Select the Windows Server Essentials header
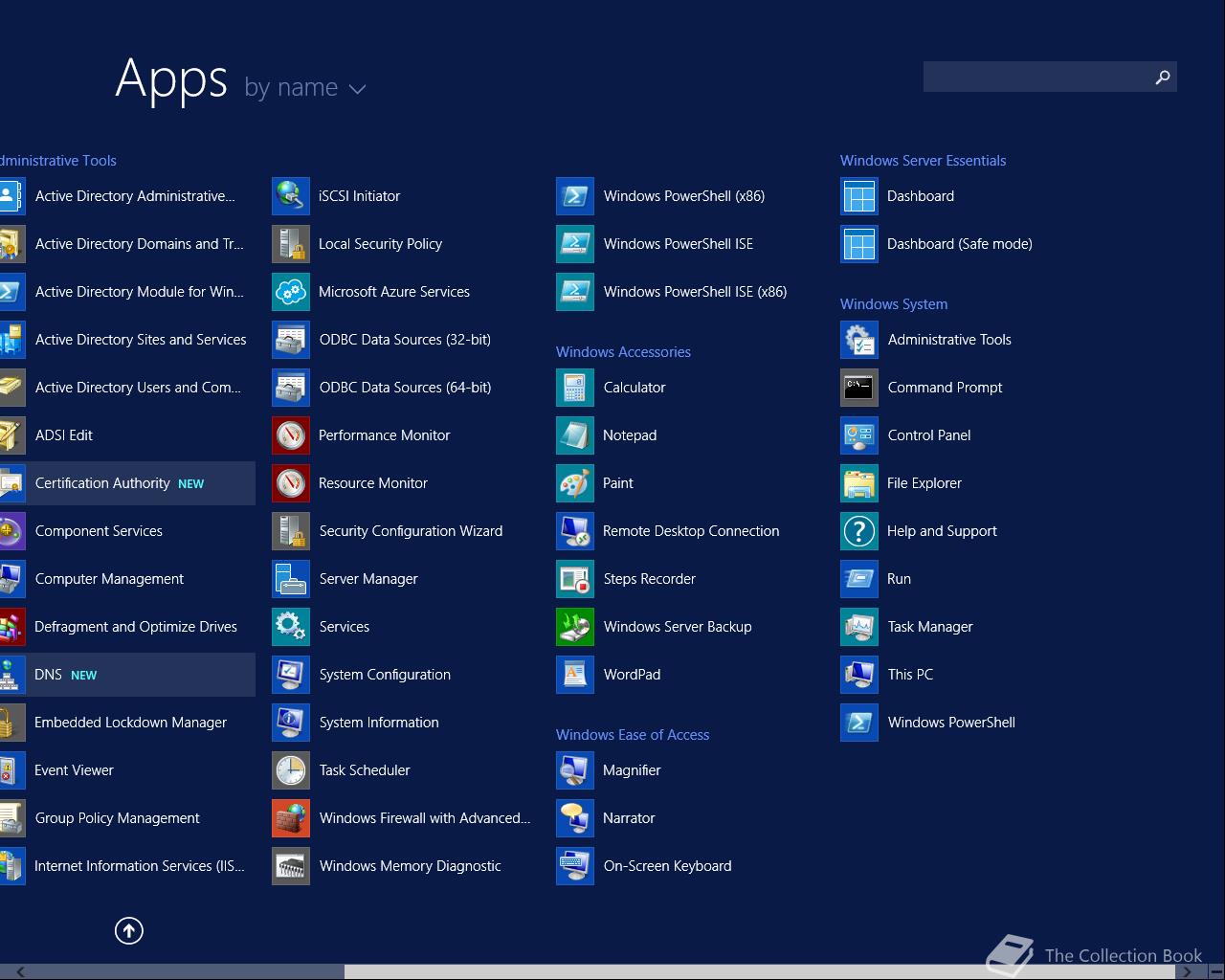The width and height of the screenshot is (1225, 980). point(923,161)
